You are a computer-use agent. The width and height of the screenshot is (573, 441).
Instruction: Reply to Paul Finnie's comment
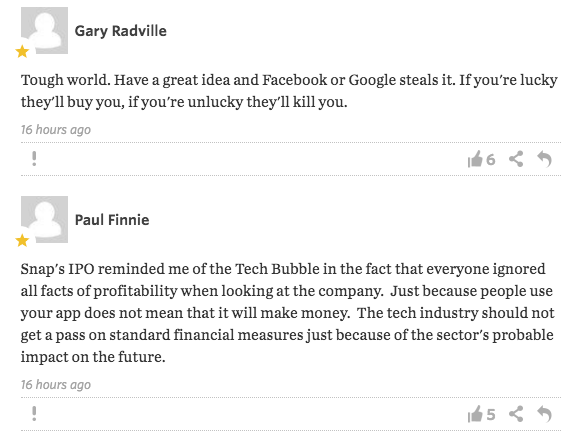tap(544, 414)
